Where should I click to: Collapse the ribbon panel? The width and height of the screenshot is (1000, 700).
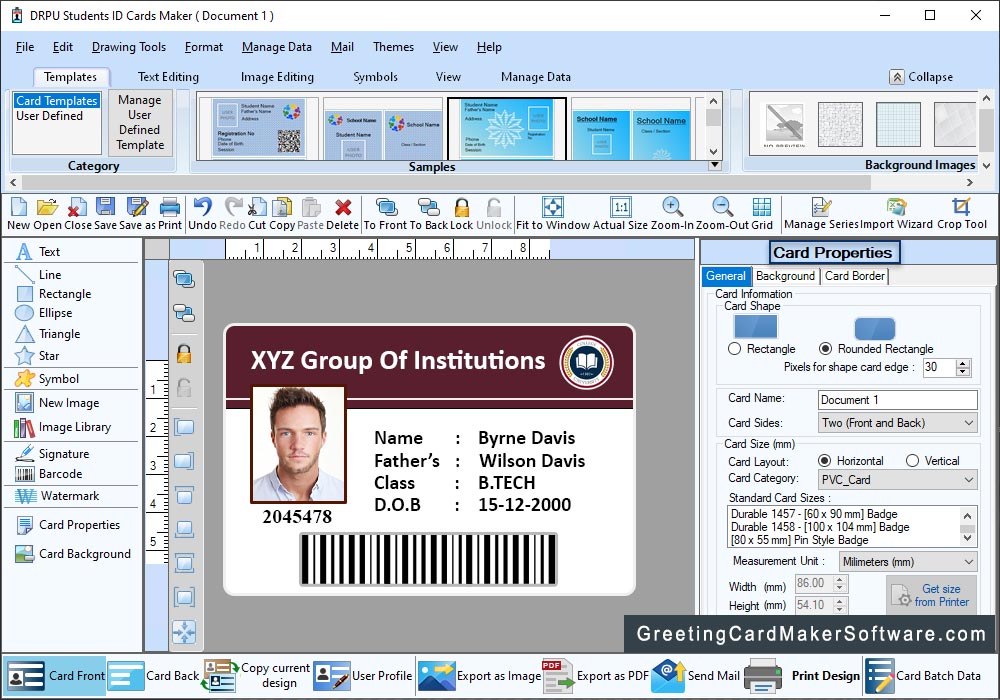(x=922, y=77)
